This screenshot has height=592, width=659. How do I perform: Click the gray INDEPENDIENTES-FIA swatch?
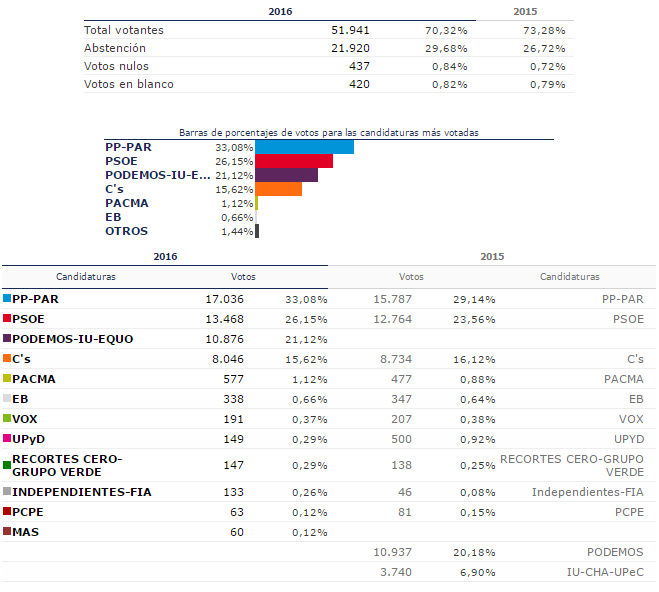point(7,491)
